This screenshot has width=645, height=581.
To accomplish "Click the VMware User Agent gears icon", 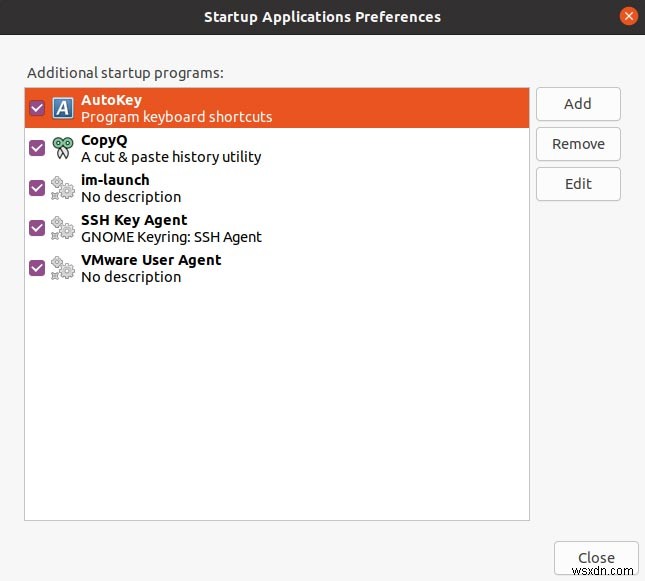I will (63, 268).
